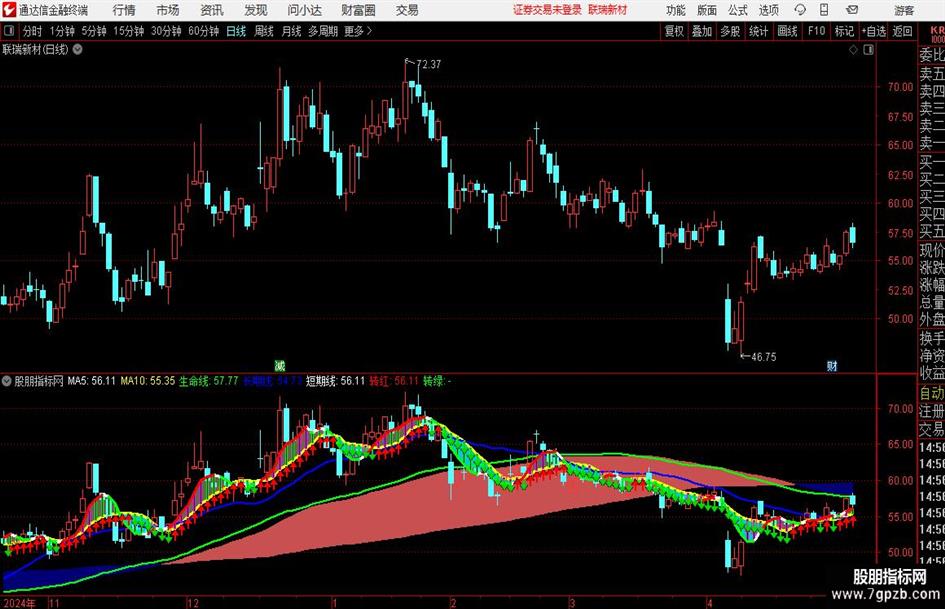This screenshot has height=609, width=945.
Task: Click the 72.37 high price label
Action: click(x=429, y=64)
